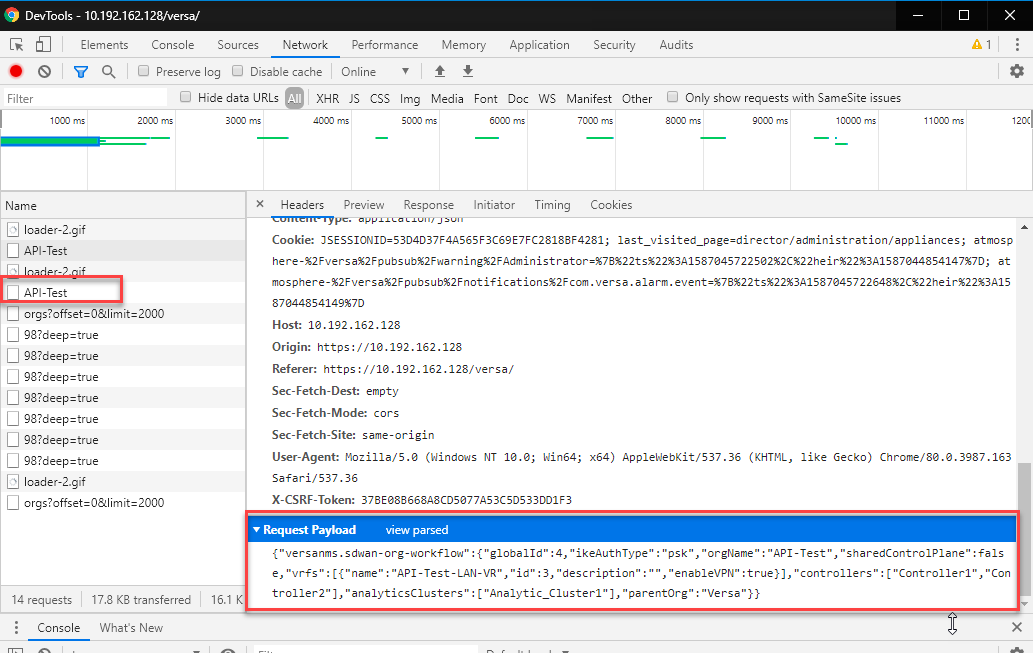This screenshot has width=1033, height=653.
Task: Filter requests by WS type
Action: point(547,99)
